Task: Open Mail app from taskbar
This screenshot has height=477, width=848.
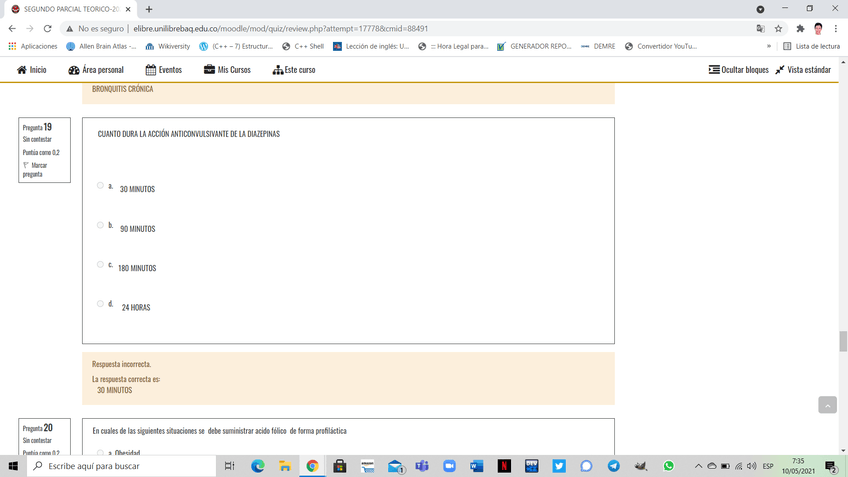Action: click(395, 466)
